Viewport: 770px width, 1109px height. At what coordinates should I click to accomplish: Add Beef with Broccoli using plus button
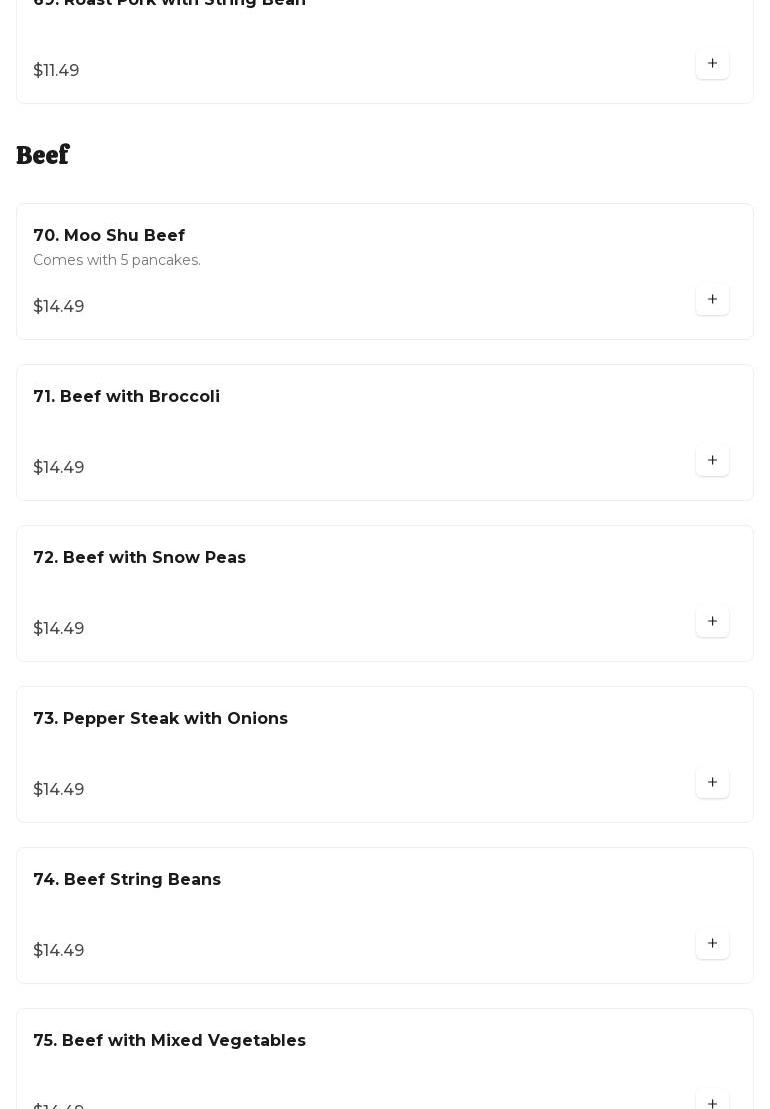[x=712, y=461]
